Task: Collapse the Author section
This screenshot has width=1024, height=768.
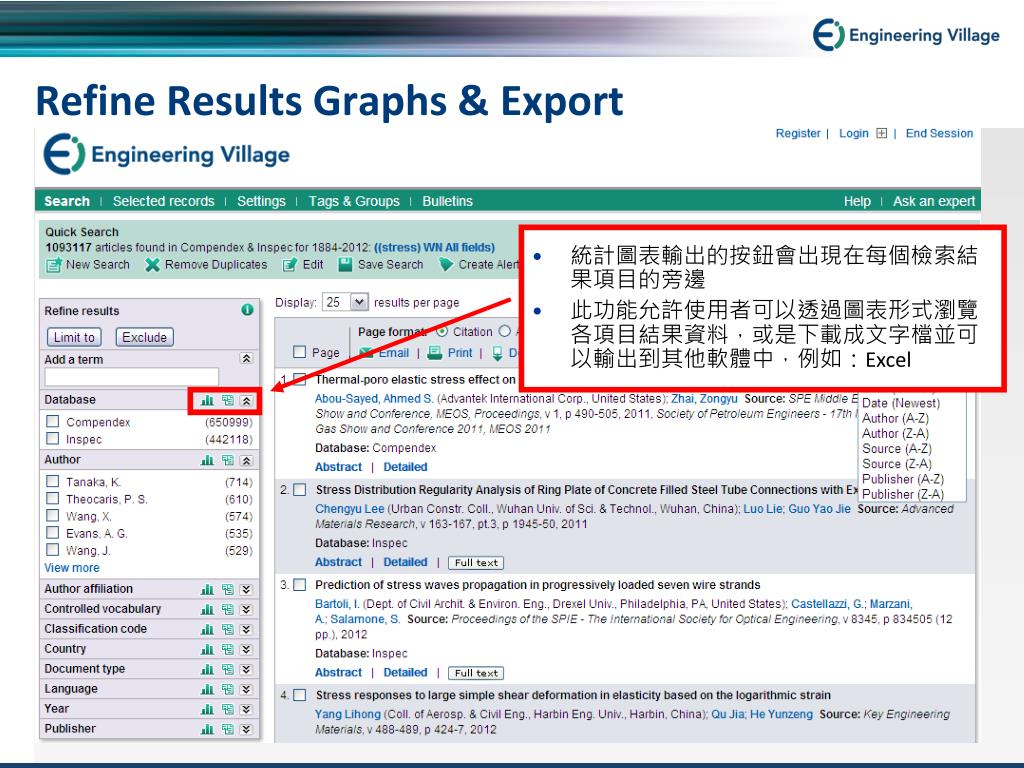Action: click(x=246, y=460)
